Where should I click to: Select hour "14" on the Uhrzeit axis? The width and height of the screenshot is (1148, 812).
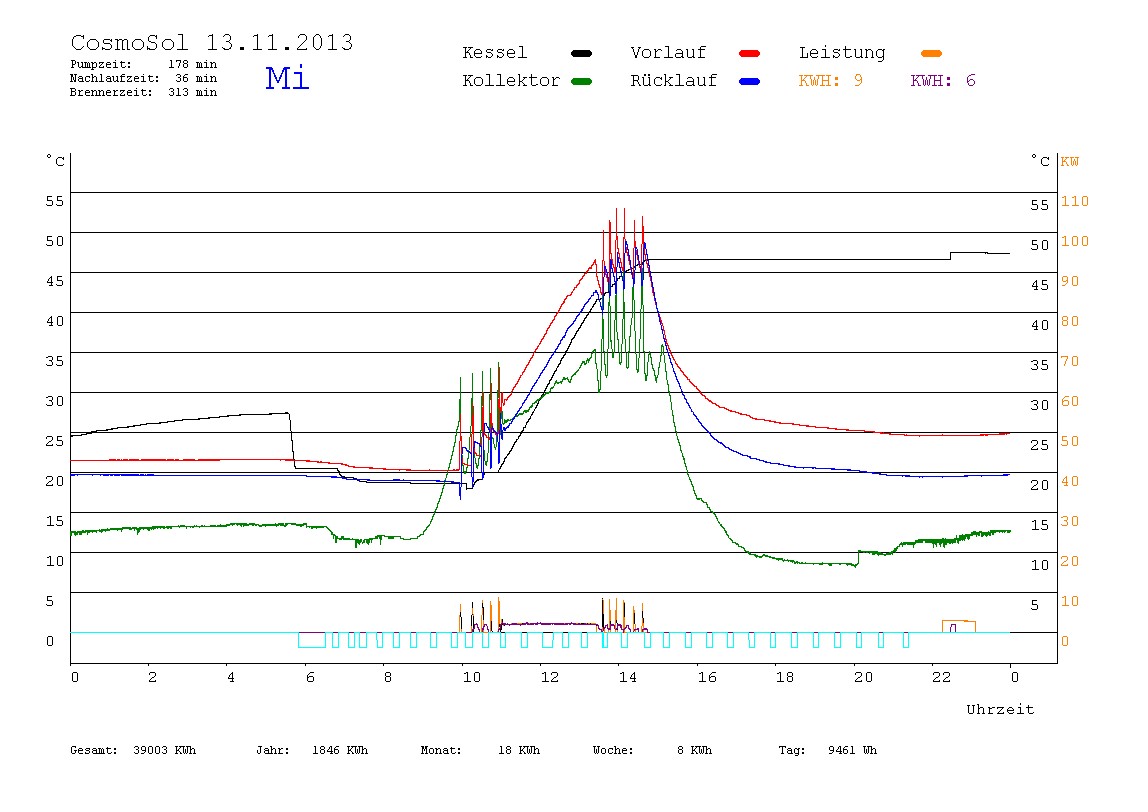tap(627, 677)
